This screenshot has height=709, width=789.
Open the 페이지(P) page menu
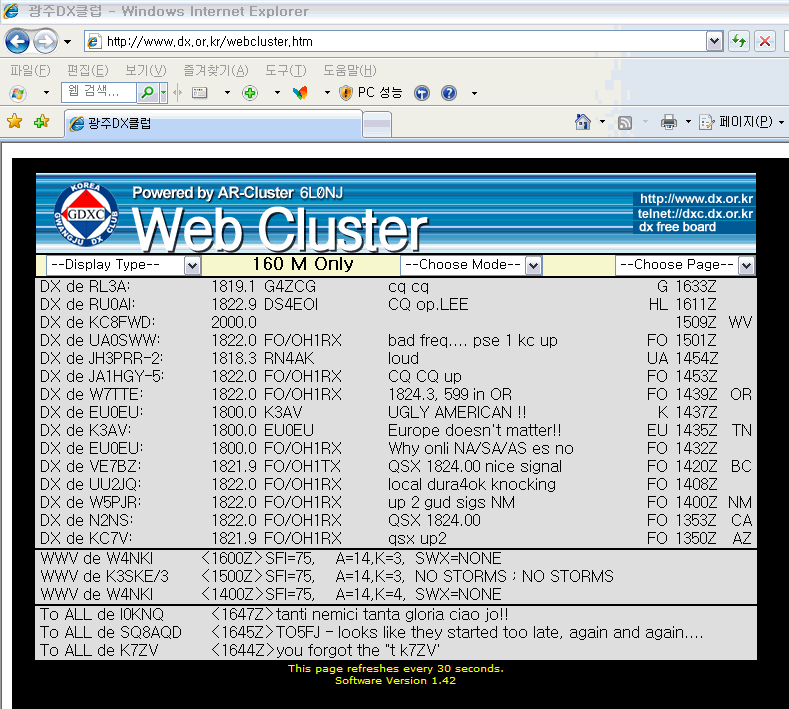pos(742,122)
